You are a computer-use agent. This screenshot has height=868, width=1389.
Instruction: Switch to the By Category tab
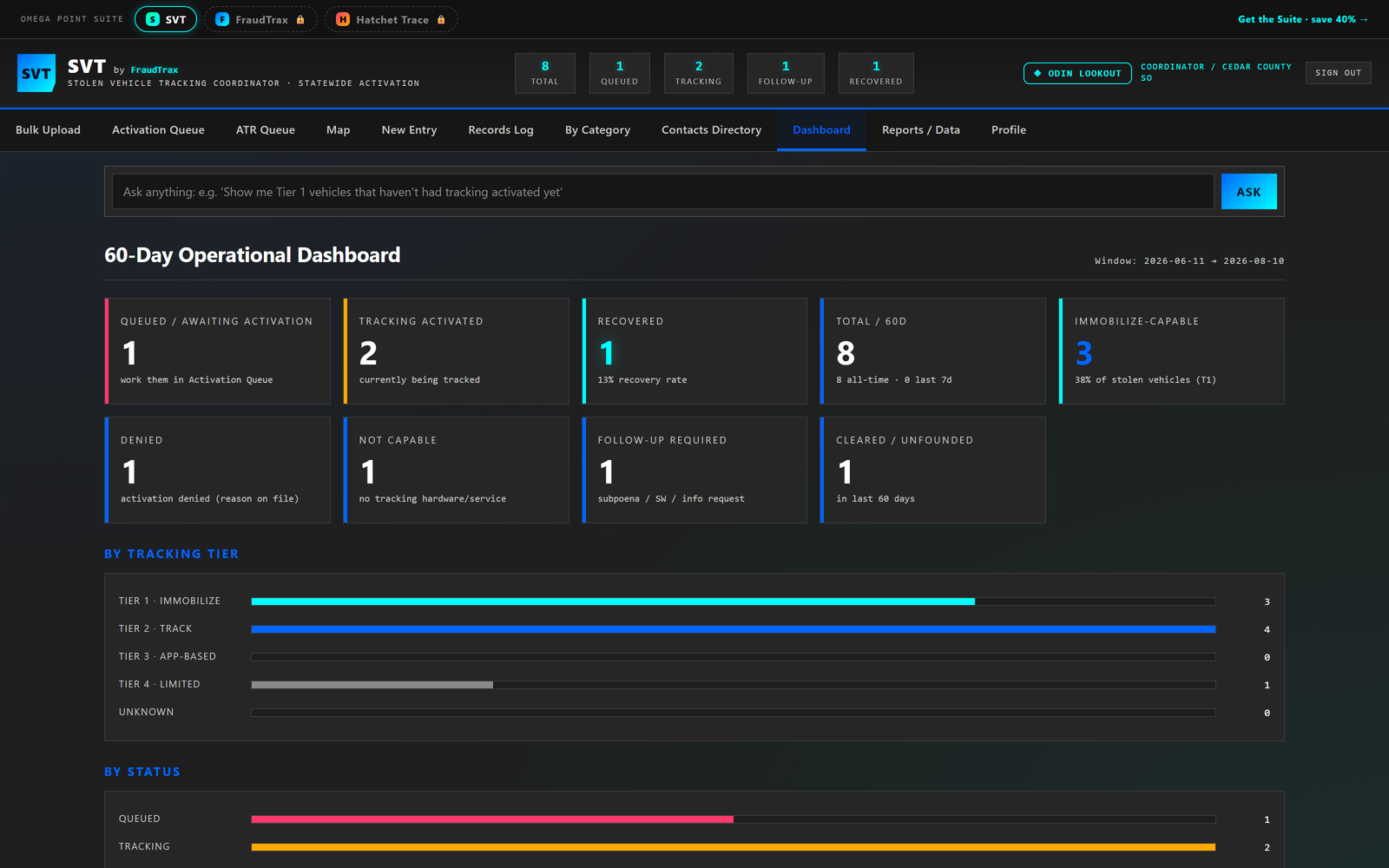597,130
